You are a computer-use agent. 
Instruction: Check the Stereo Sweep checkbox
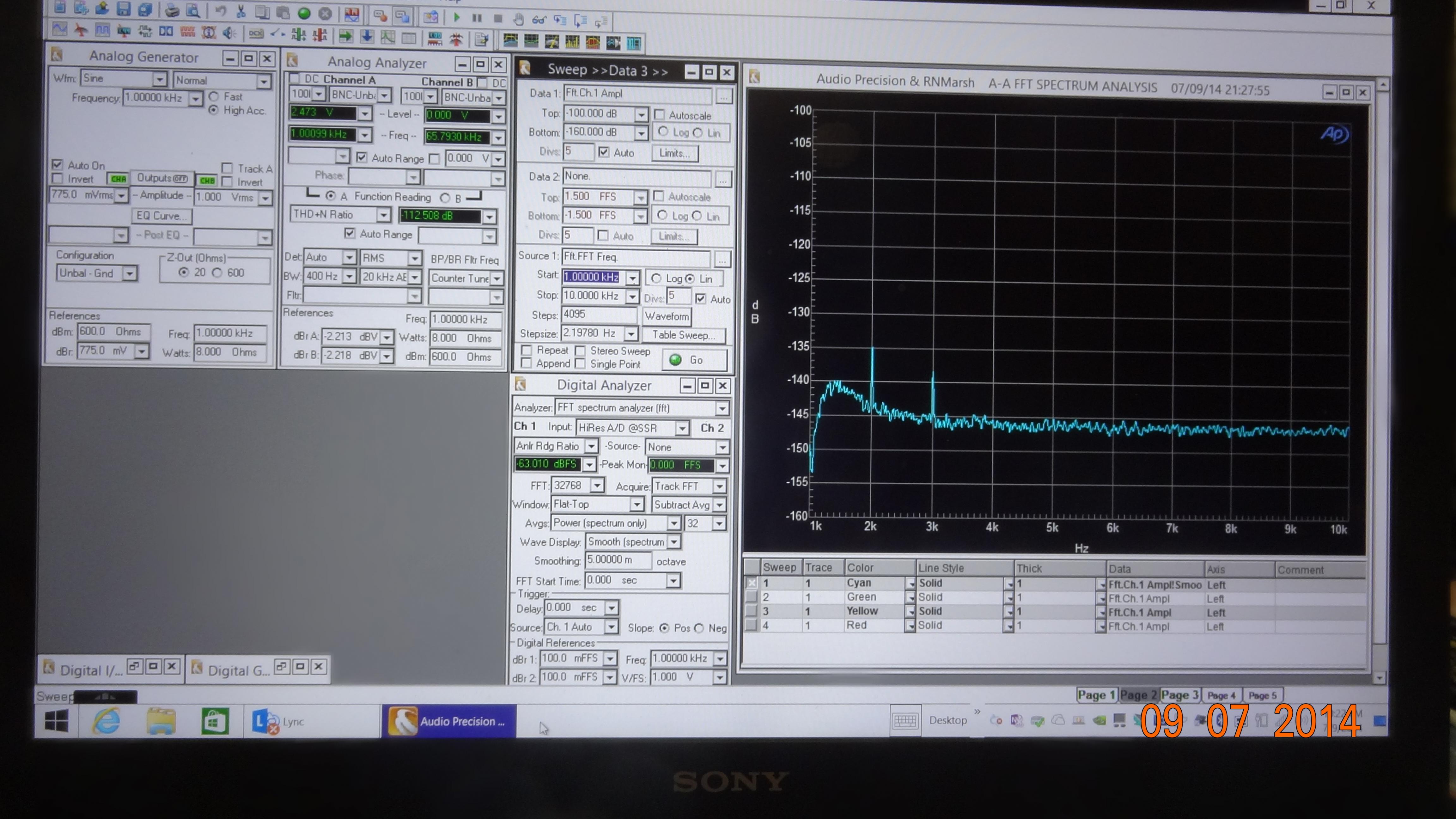pos(581,351)
